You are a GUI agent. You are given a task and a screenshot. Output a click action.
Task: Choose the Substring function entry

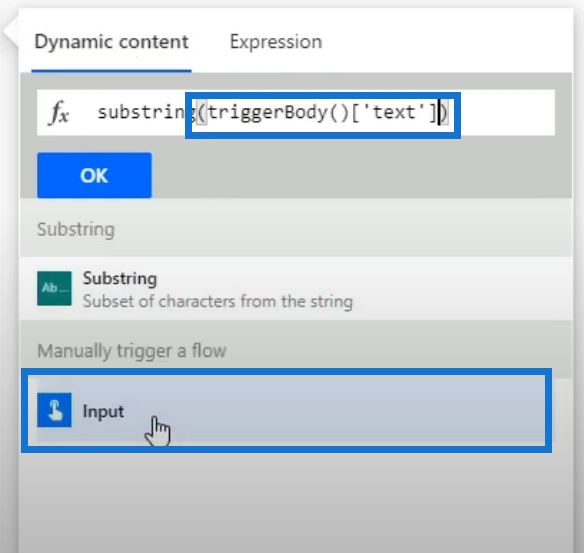coord(296,289)
